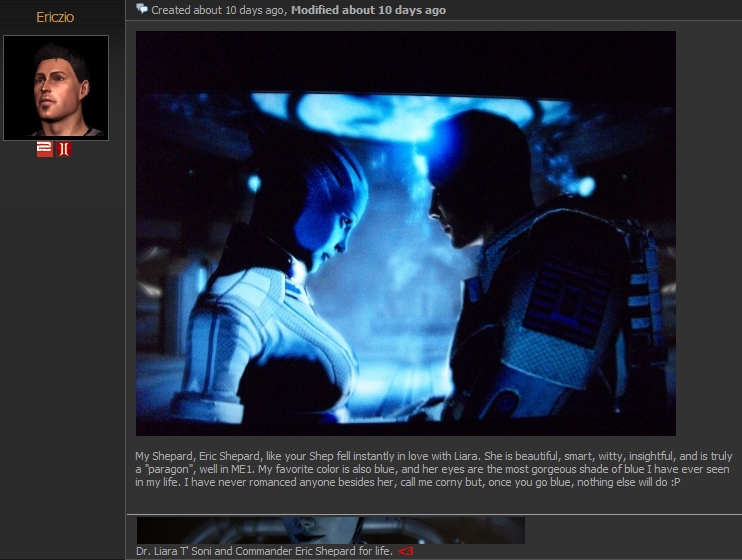Open the signature banner image
The image size is (742, 560).
click(x=330, y=530)
